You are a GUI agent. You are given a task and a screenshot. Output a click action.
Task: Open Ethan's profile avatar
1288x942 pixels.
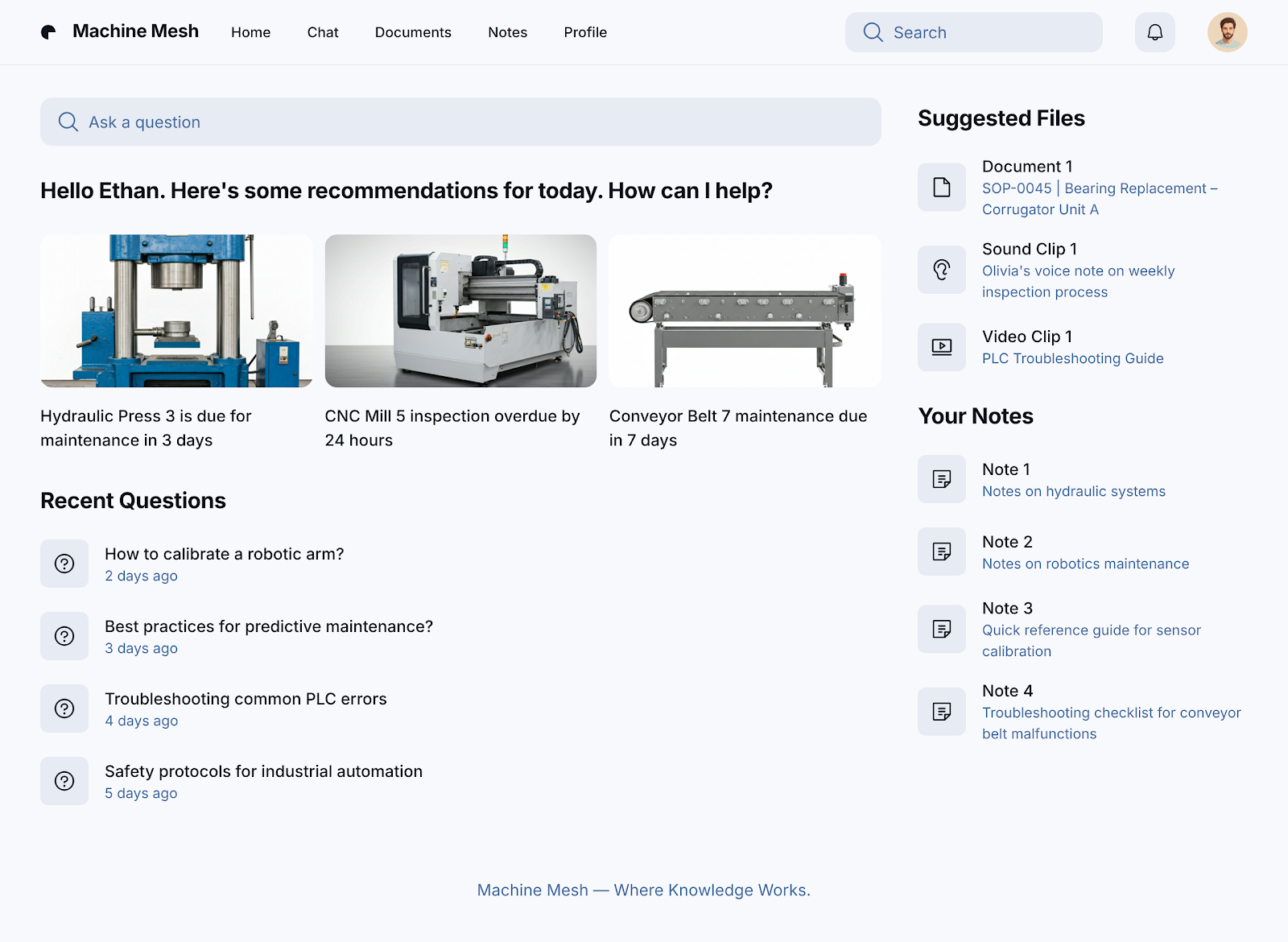click(x=1228, y=32)
